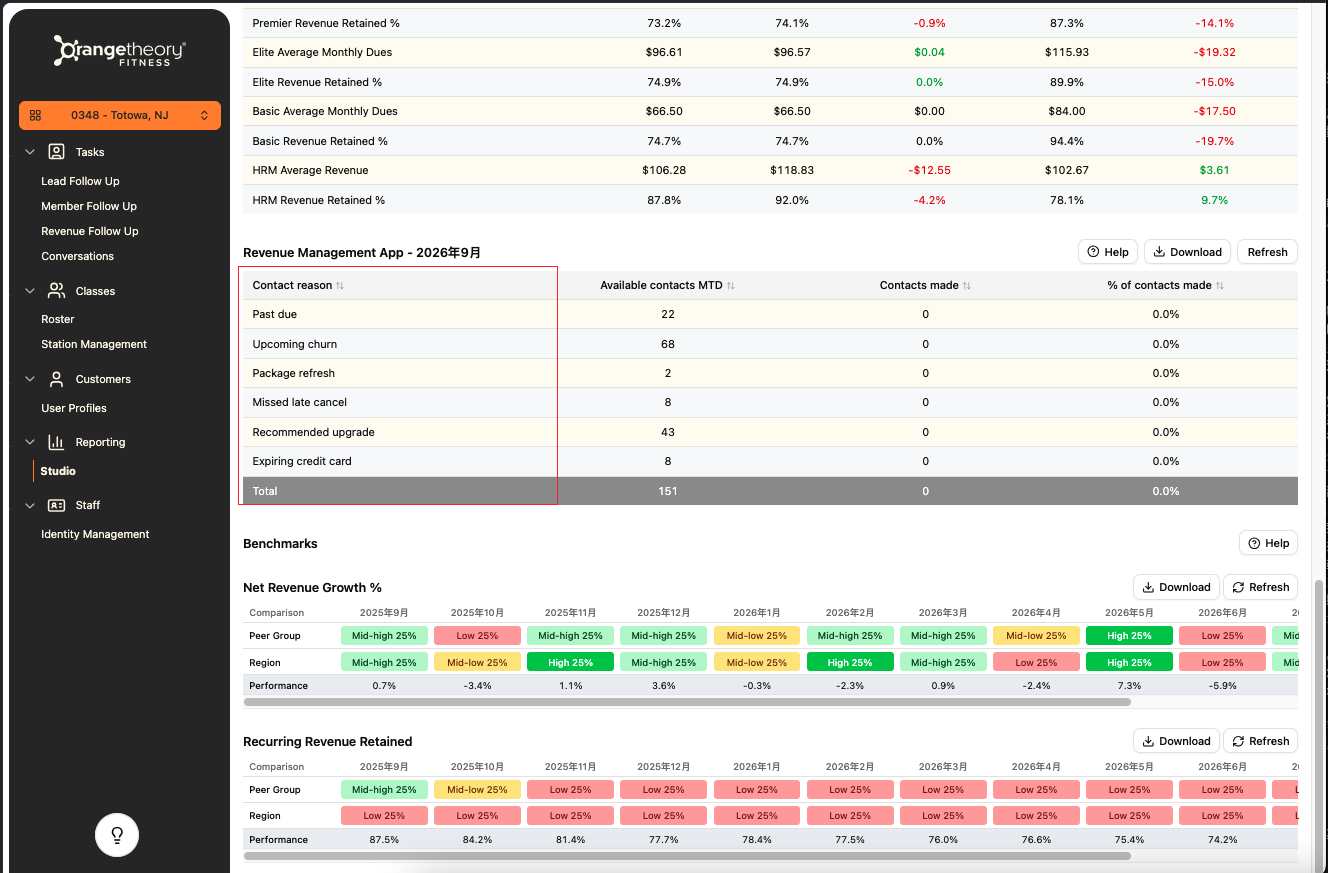Go to Roster page
This screenshot has width=1328, height=873.
point(58,319)
